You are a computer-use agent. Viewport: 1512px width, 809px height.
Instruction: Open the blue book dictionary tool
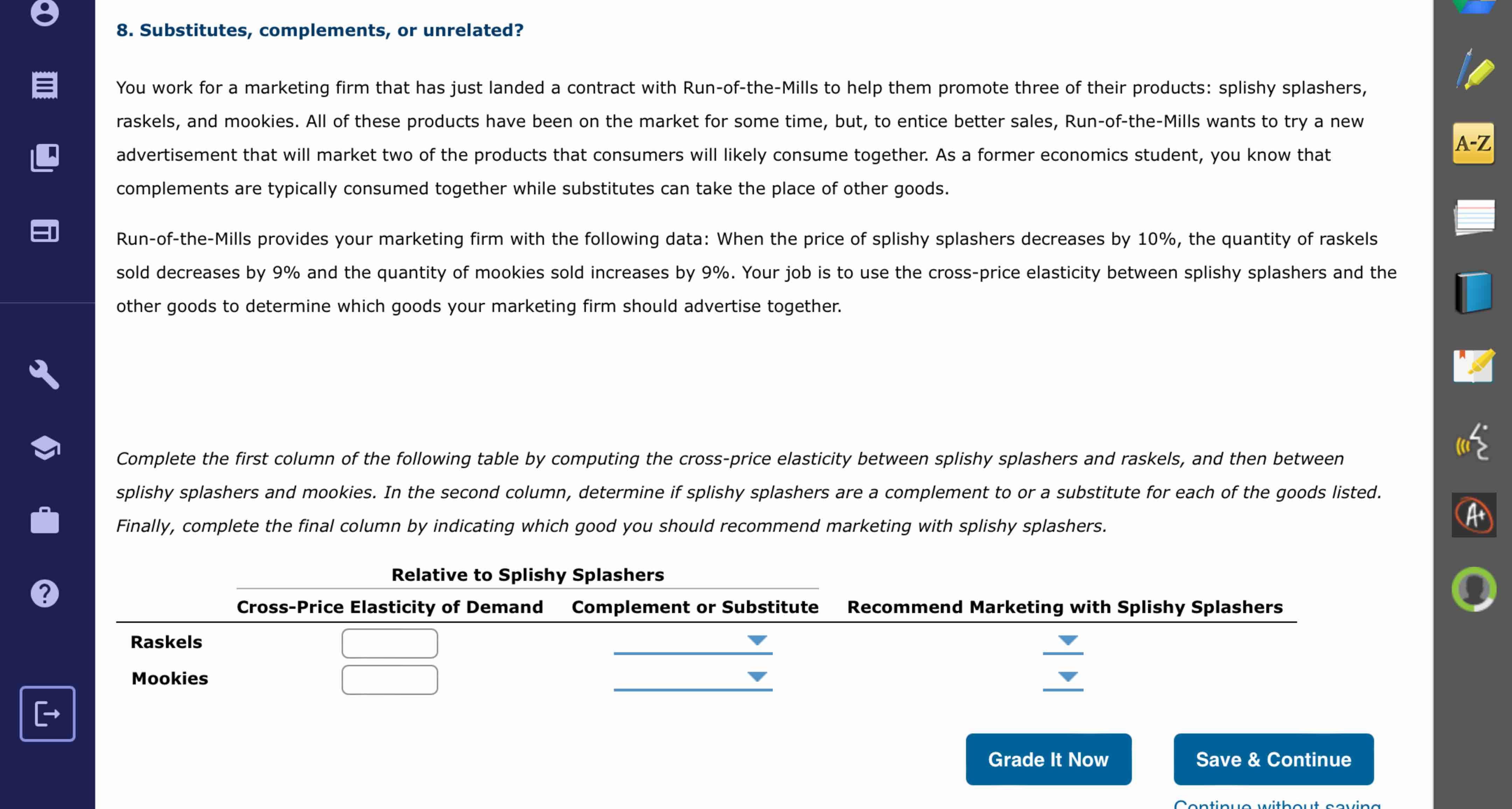pyautogui.click(x=1474, y=292)
